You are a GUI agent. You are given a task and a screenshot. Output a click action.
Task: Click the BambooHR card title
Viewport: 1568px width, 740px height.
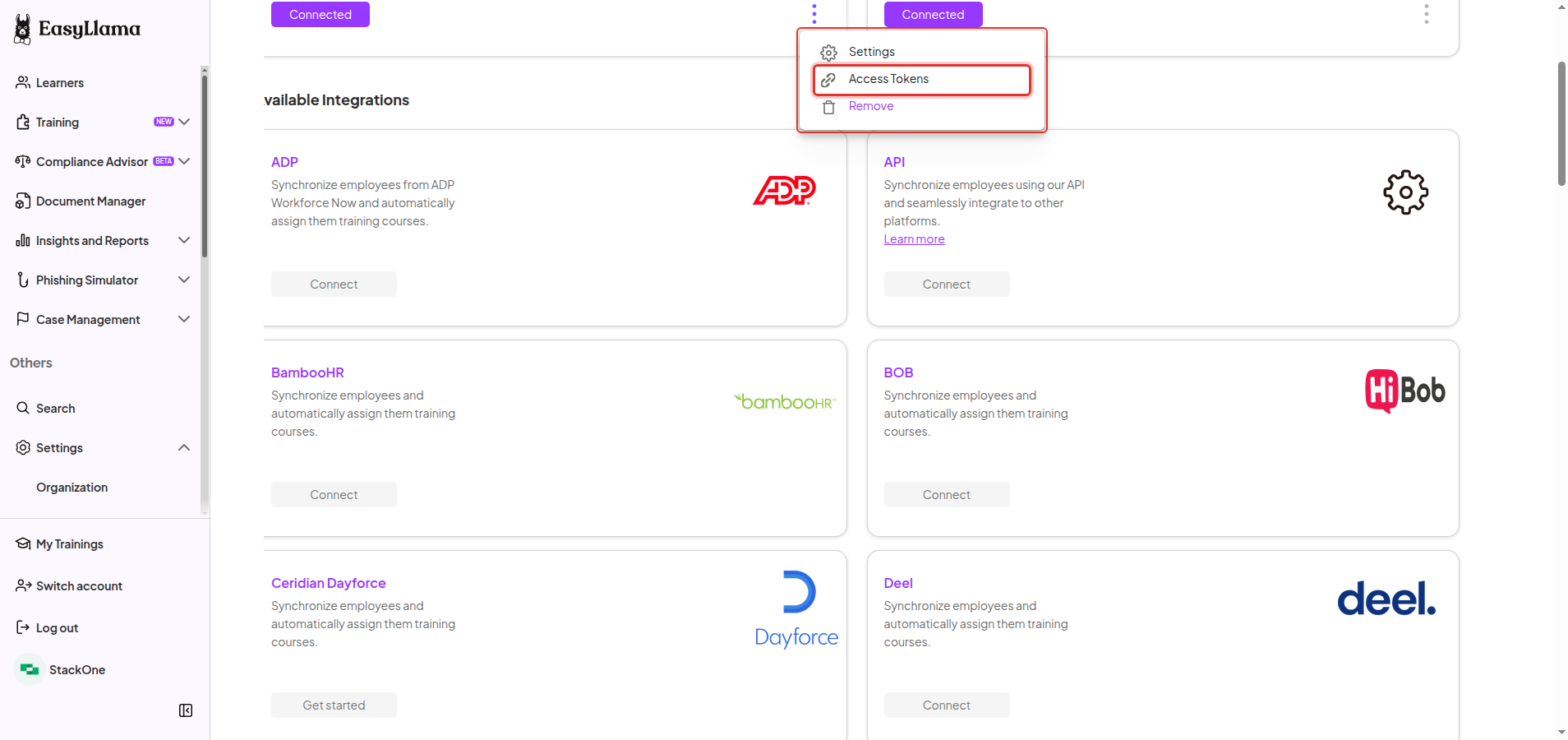click(307, 372)
